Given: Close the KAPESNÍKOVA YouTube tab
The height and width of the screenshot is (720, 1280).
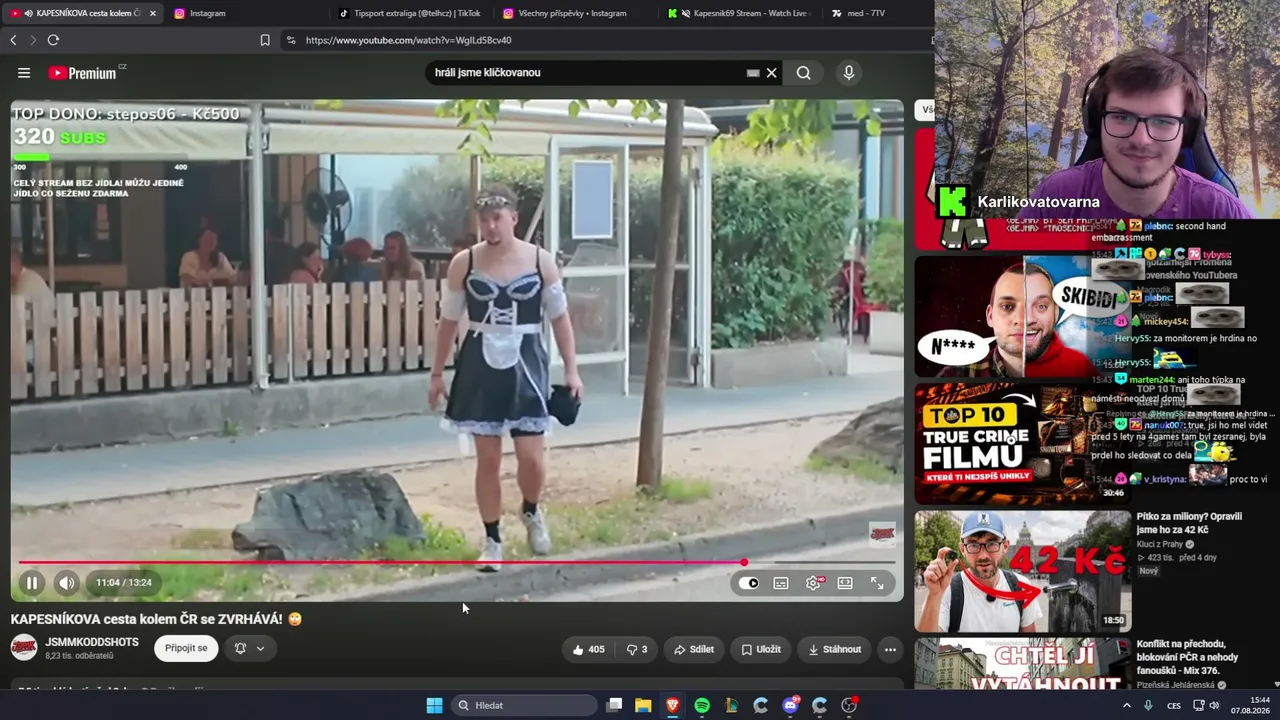Looking at the screenshot, I should (153, 13).
